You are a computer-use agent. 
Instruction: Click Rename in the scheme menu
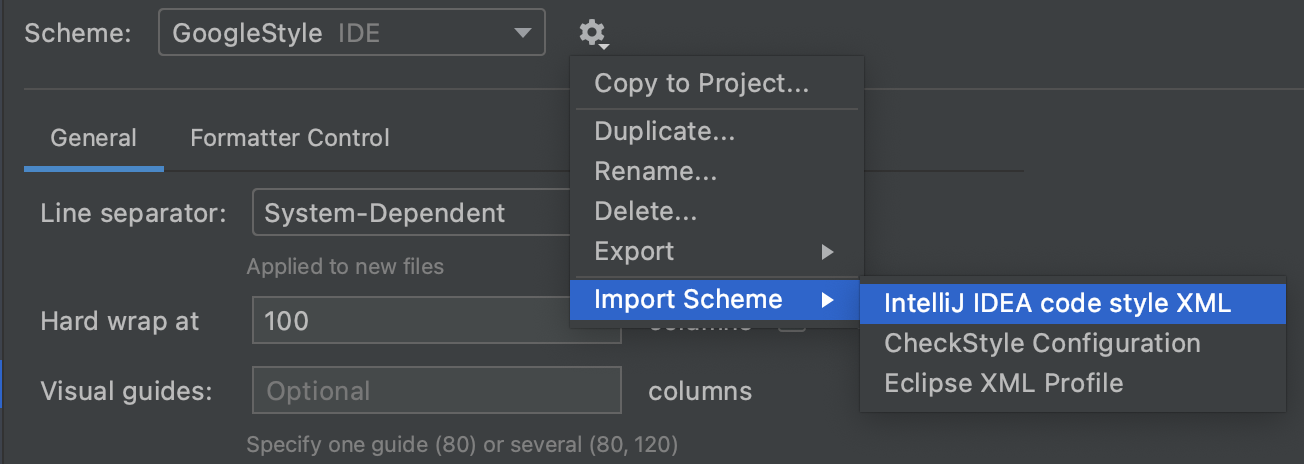tap(655, 171)
